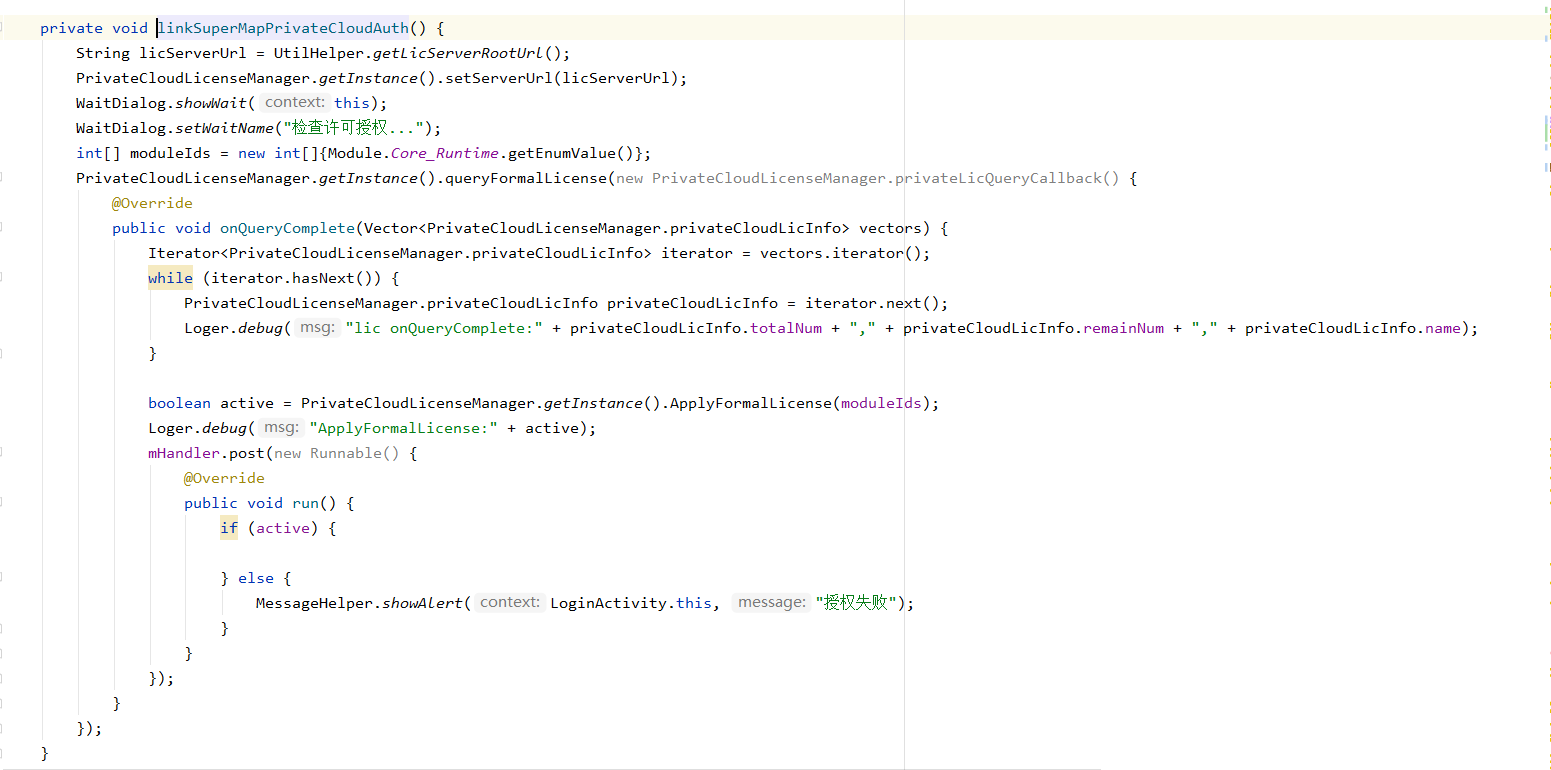Click the onQueryComplete method name
This screenshot has width=1551, height=770.
point(287,228)
